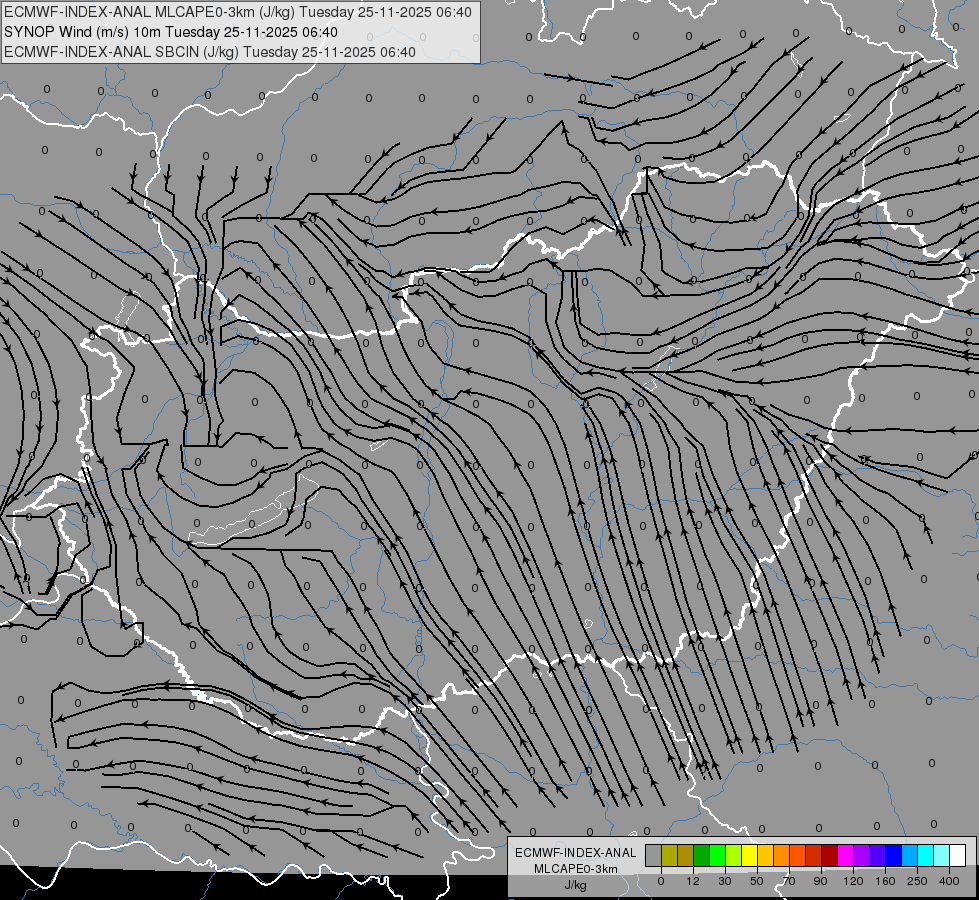Viewport: 979px width, 900px height.
Task: Click the legend scale value 70
Action: tap(789, 881)
